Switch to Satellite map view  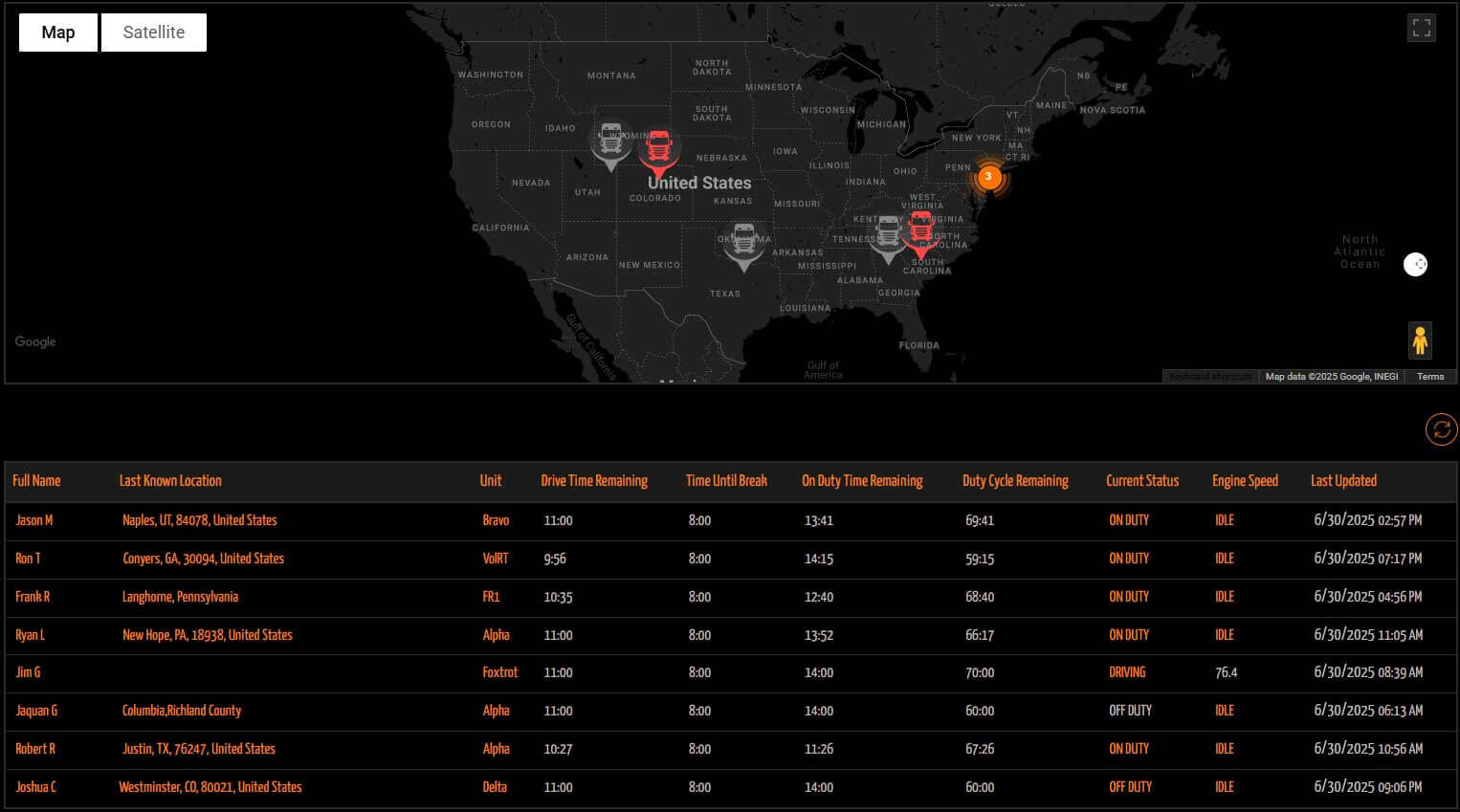click(x=153, y=33)
